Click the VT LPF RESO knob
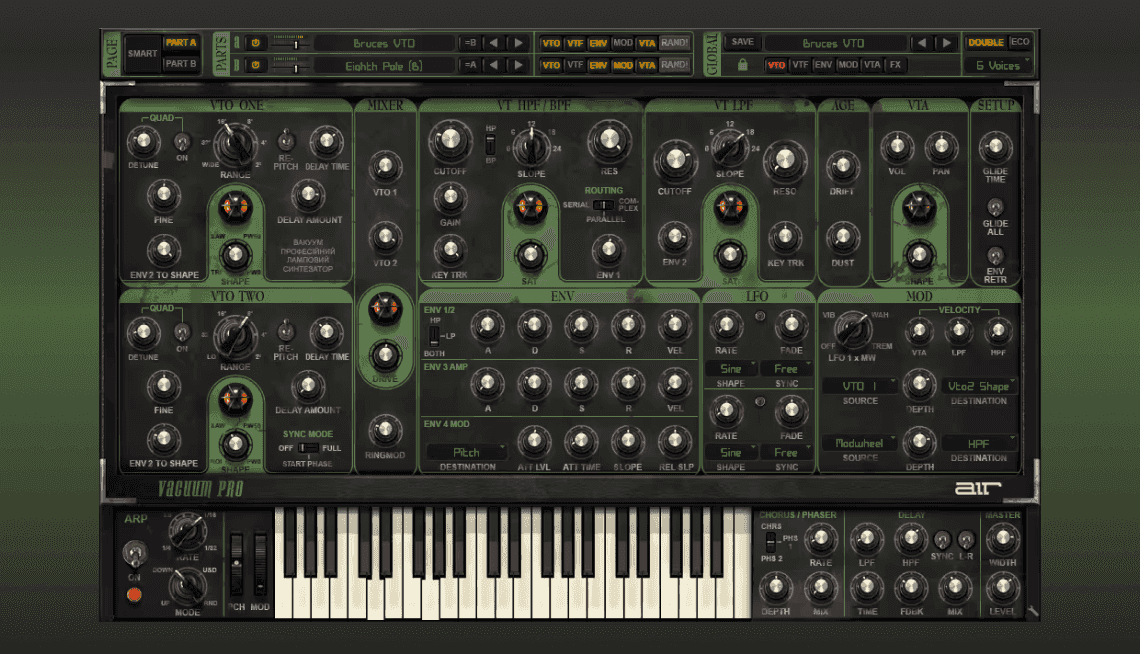This screenshot has width=1140, height=654. tap(784, 161)
